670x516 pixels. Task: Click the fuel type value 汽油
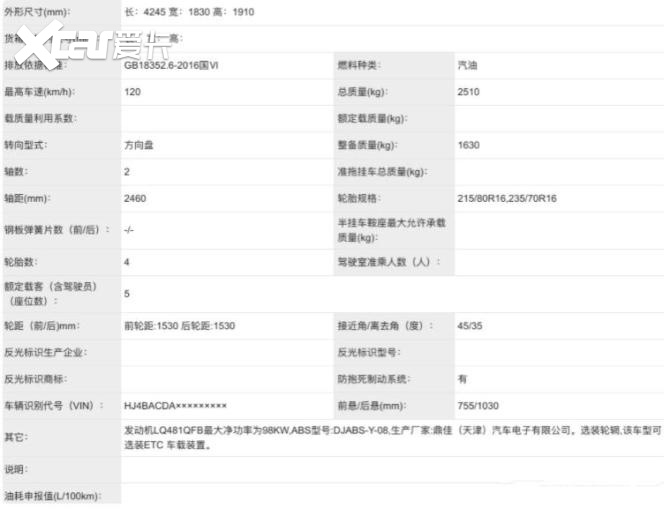point(467,65)
